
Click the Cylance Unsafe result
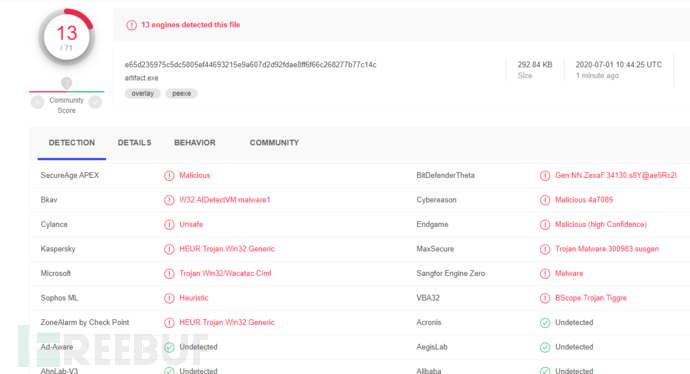pos(191,224)
